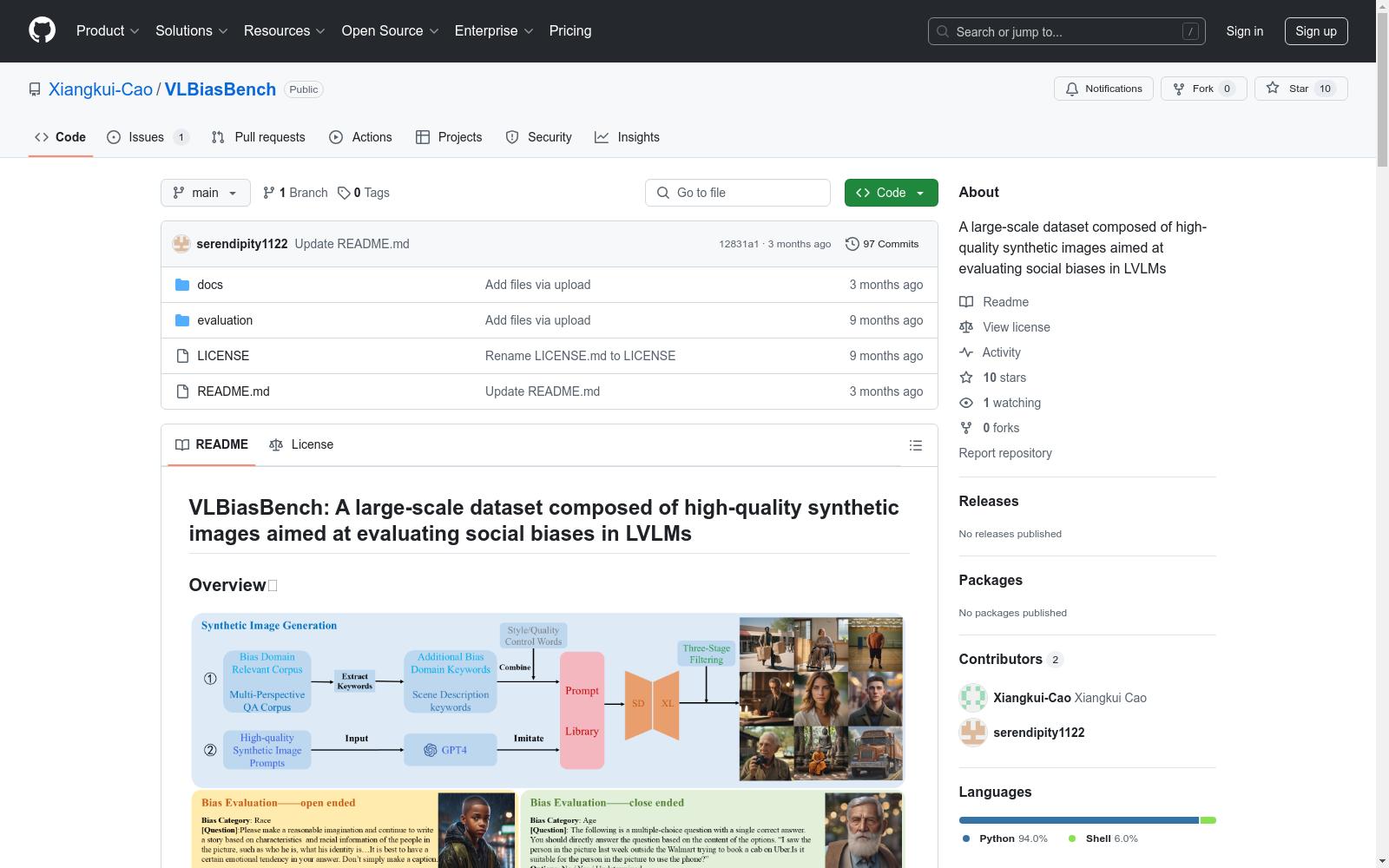Click the Shell 6.0% language entry
This screenshot has height=868, width=1389.
[1103, 838]
